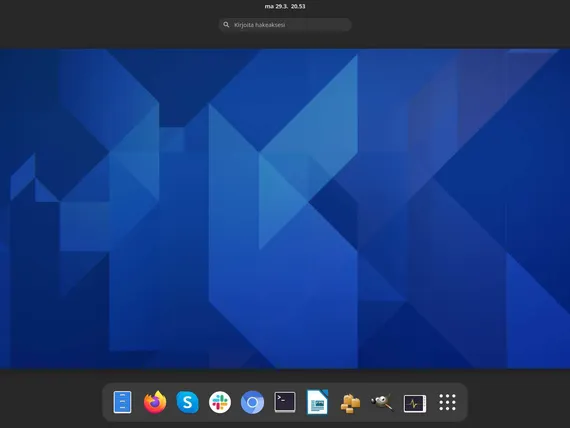Screen dimensions: 570x428
Task: Click the light blue chevron shape in workspace
Action: [308, 153]
